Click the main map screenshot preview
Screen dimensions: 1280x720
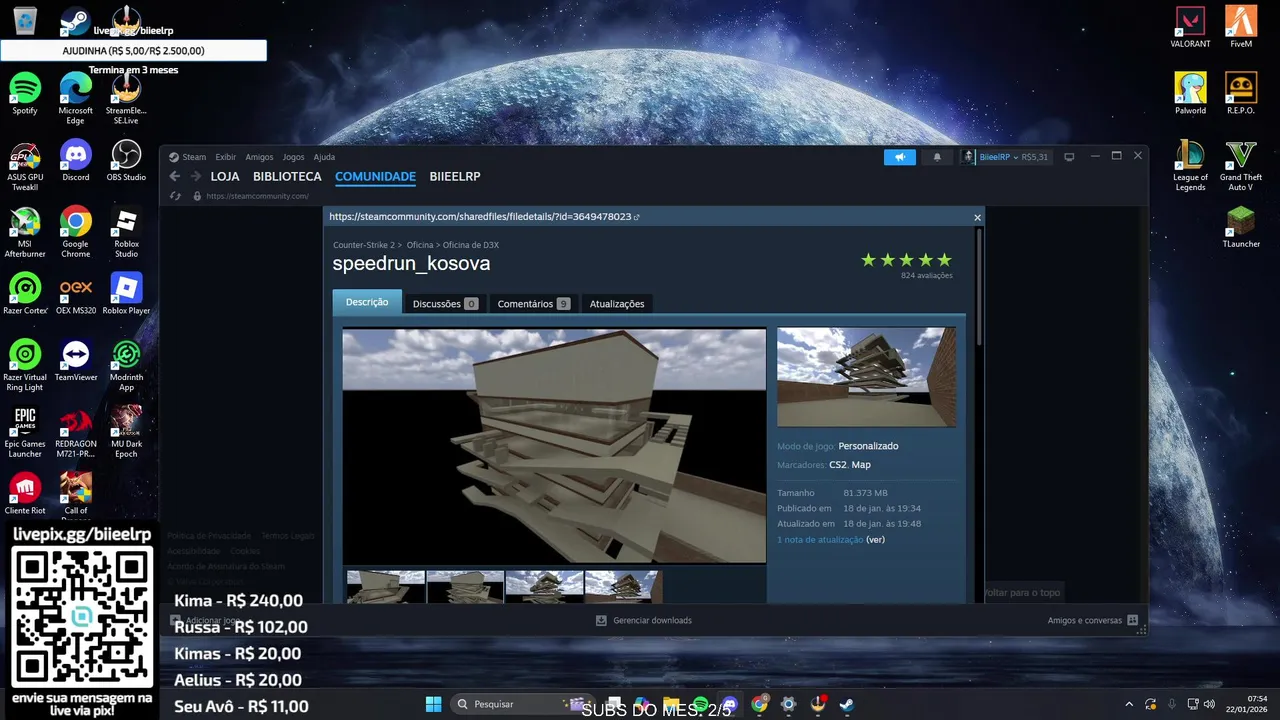coord(554,446)
